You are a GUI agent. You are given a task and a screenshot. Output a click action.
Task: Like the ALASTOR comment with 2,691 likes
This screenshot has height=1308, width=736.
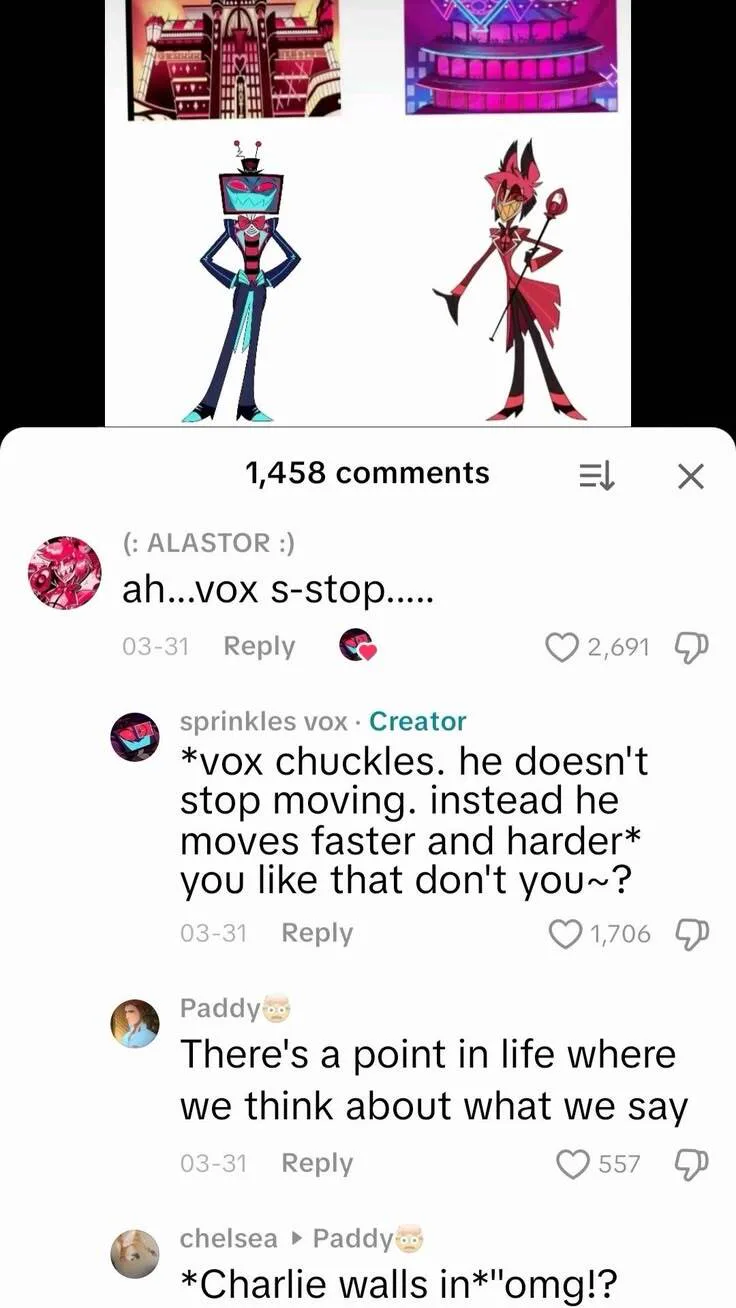tap(563, 647)
